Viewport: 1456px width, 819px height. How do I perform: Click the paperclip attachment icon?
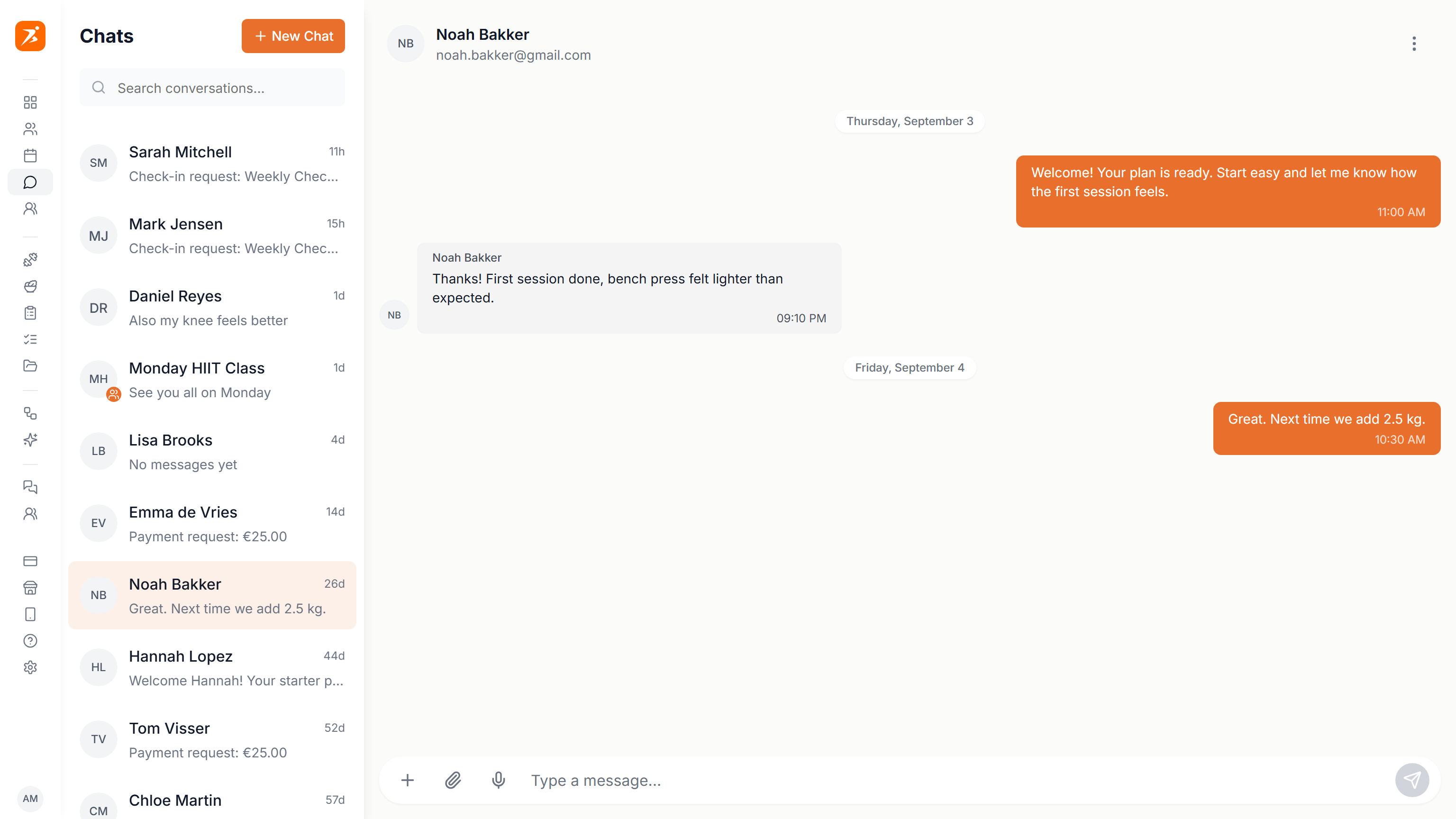click(453, 780)
